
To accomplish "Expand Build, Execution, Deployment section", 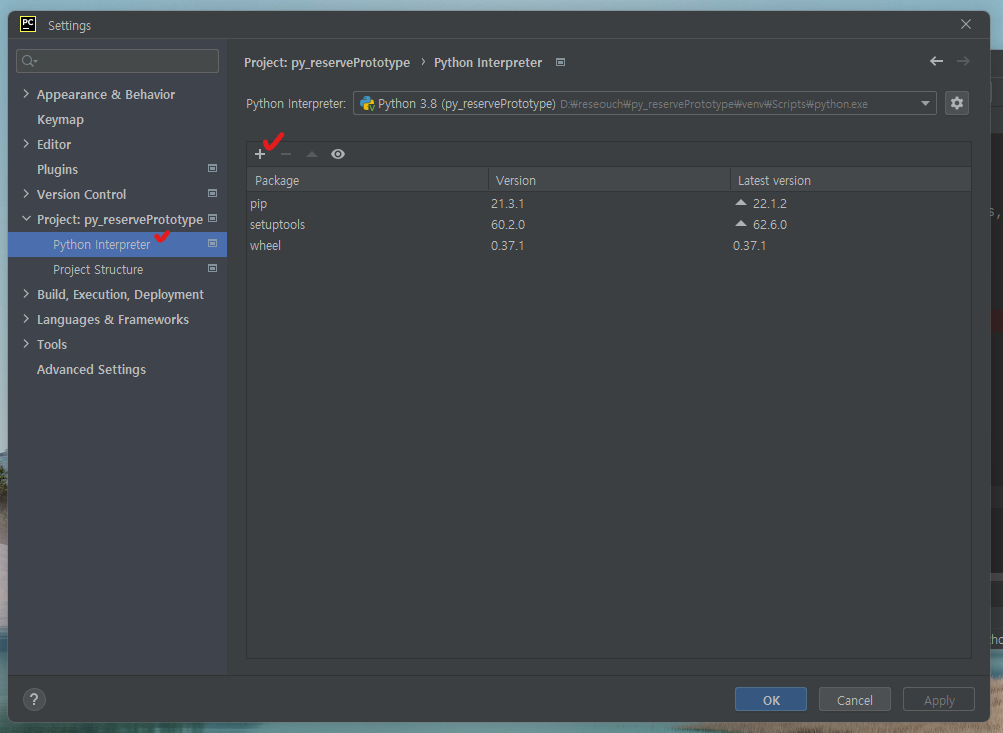I will [x=26, y=294].
